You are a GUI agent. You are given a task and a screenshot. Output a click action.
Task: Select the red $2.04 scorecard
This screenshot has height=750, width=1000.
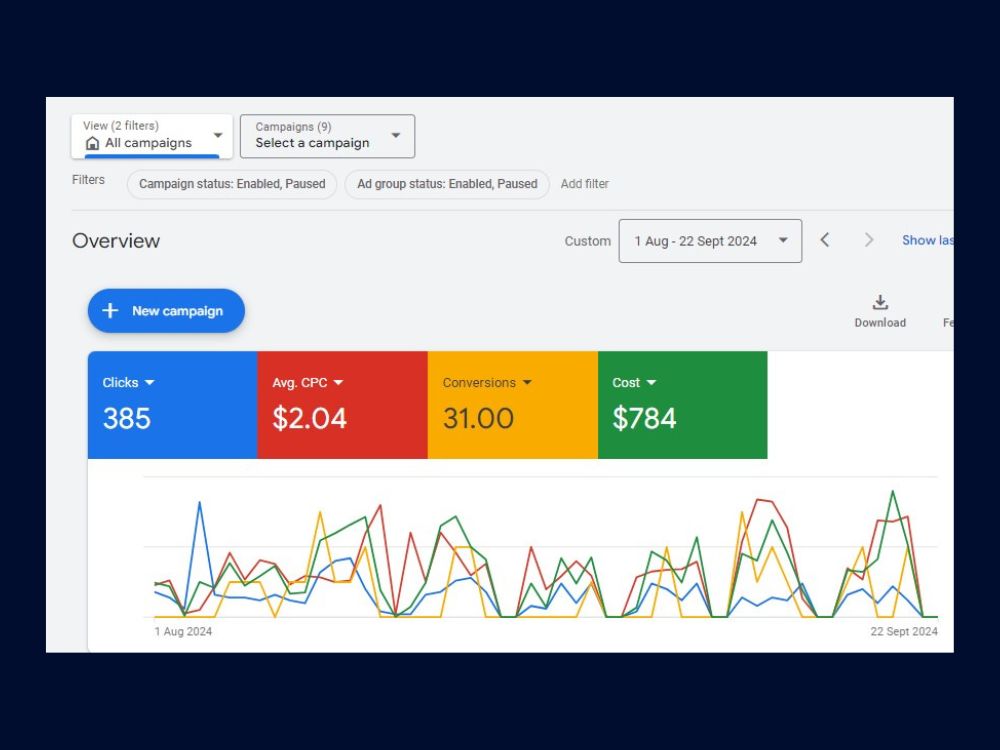click(342, 405)
